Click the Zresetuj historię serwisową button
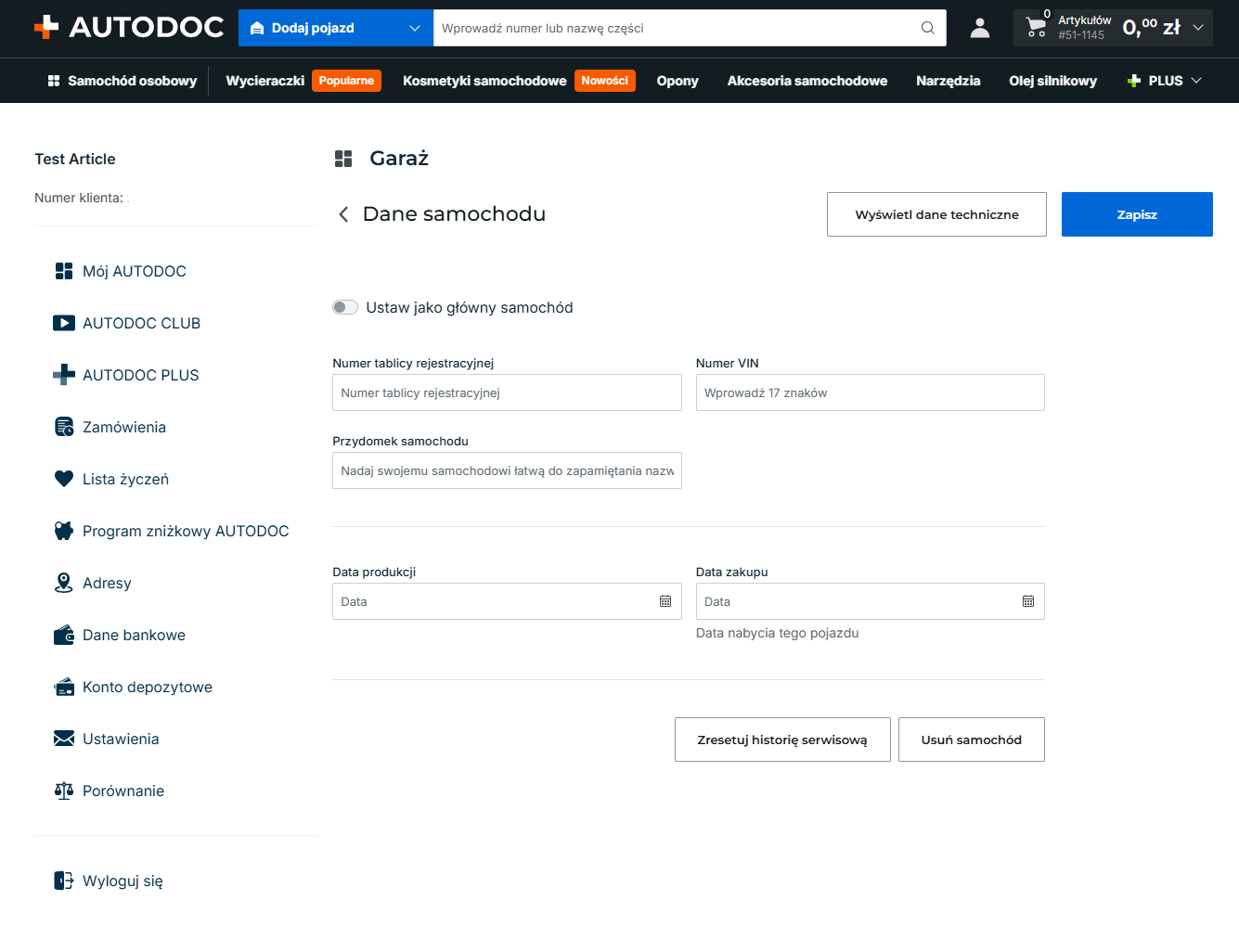 pyautogui.click(x=782, y=740)
